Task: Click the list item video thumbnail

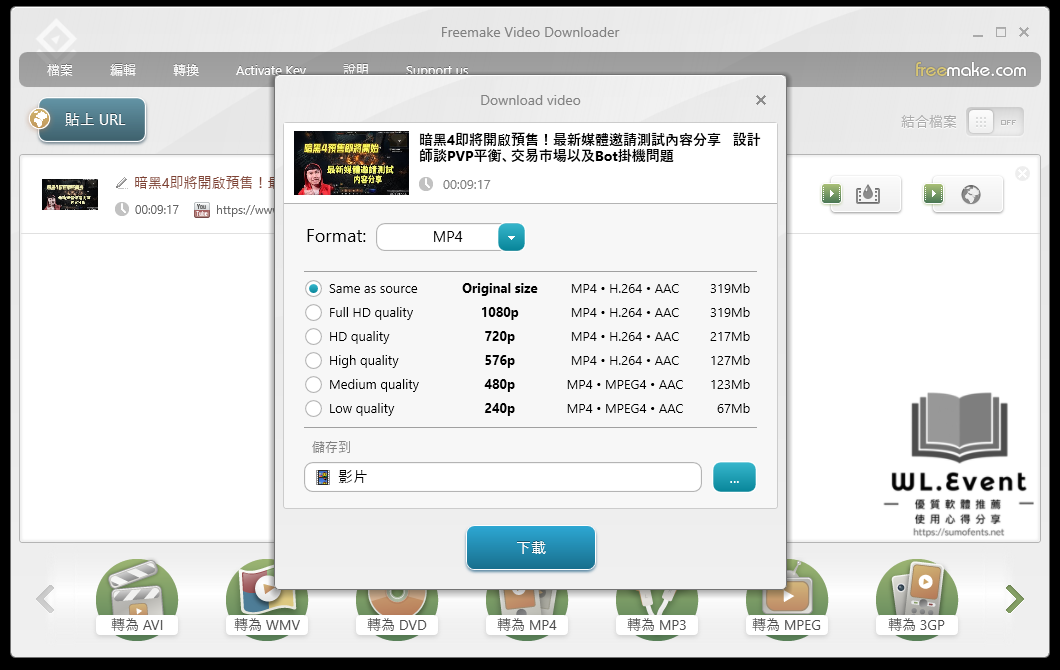Action: click(x=70, y=195)
